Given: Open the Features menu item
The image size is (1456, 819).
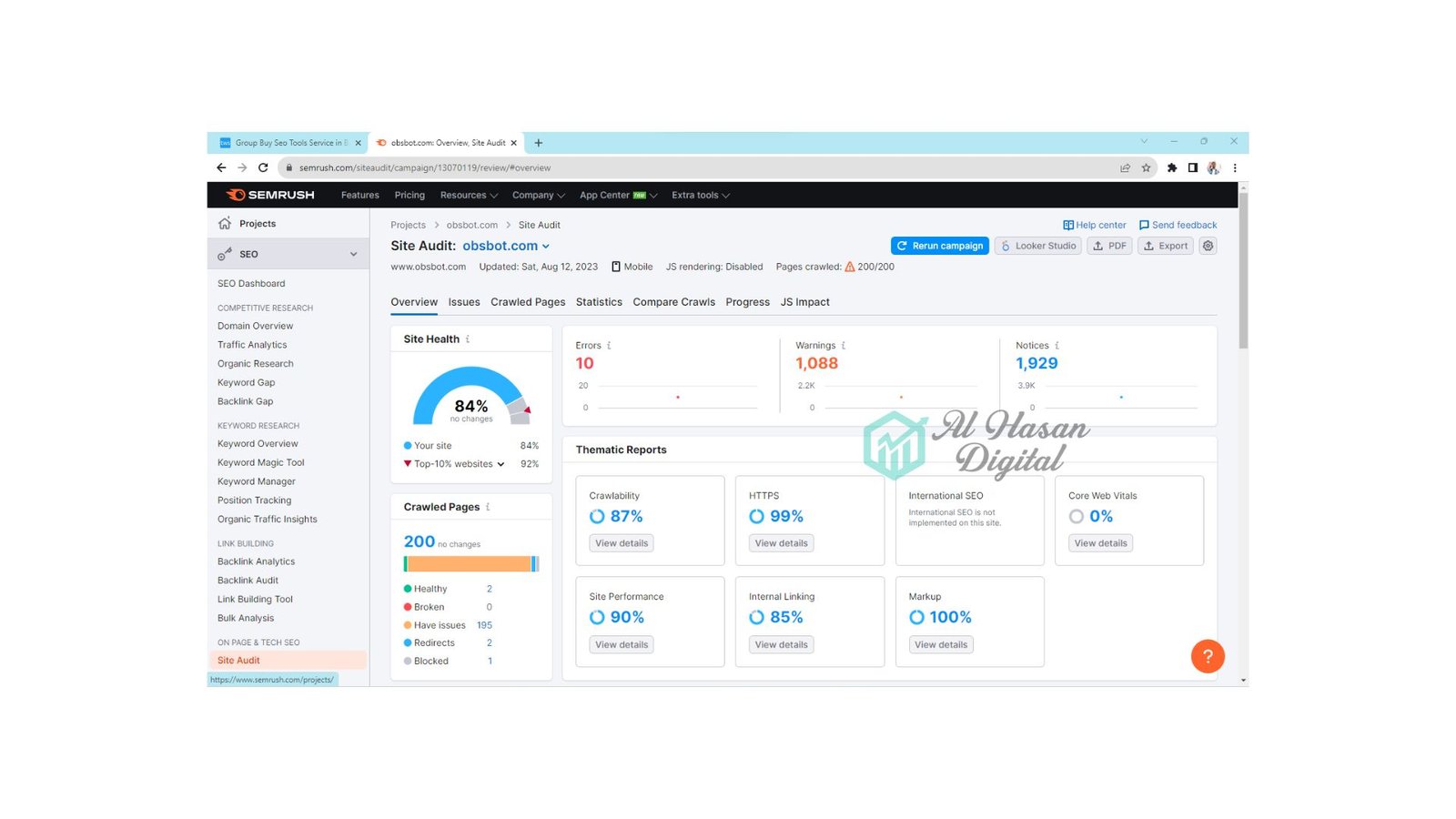Looking at the screenshot, I should click(x=360, y=195).
